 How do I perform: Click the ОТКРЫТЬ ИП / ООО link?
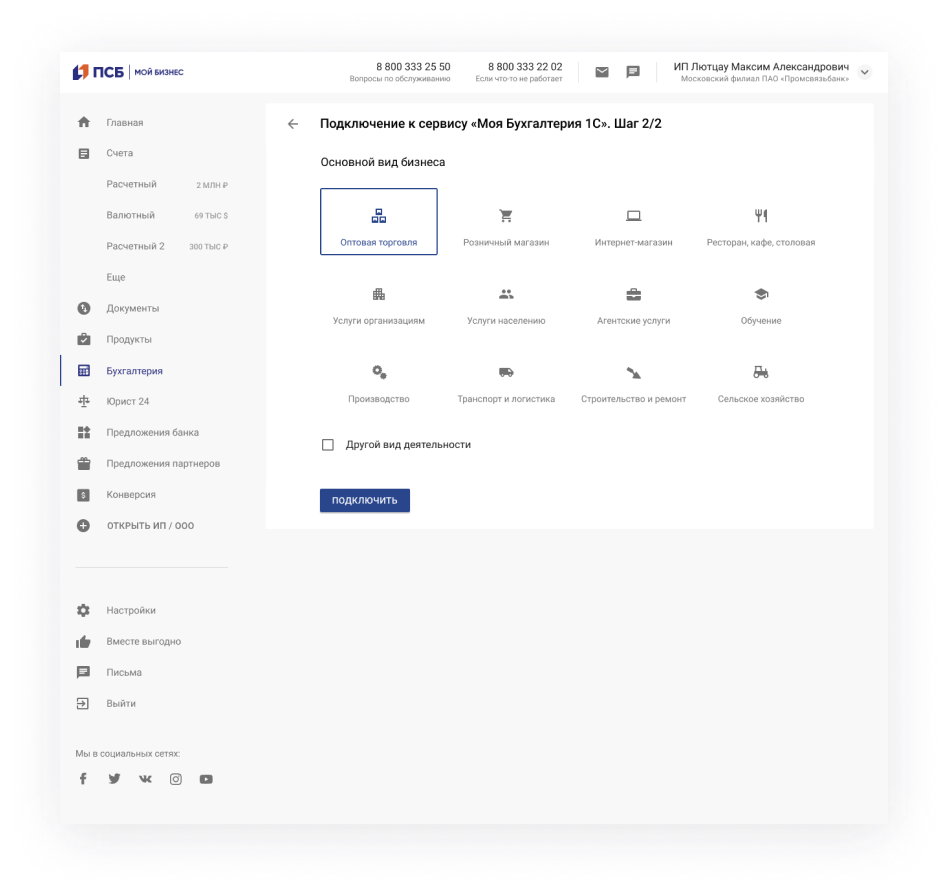pyautogui.click(x=150, y=526)
